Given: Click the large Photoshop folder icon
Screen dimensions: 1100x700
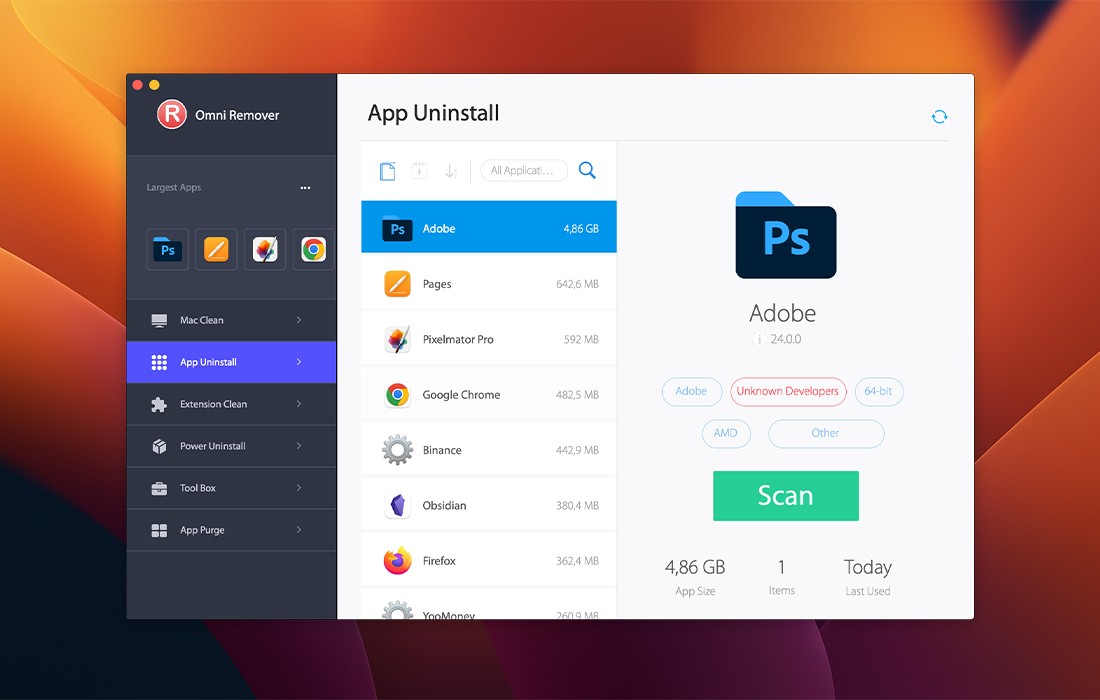Looking at the screenshot, I should pos(786,235).
